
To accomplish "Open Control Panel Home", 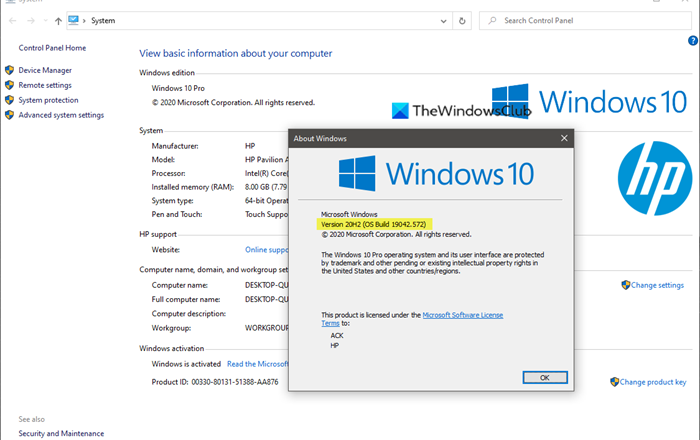I will [x=52, y=48].
